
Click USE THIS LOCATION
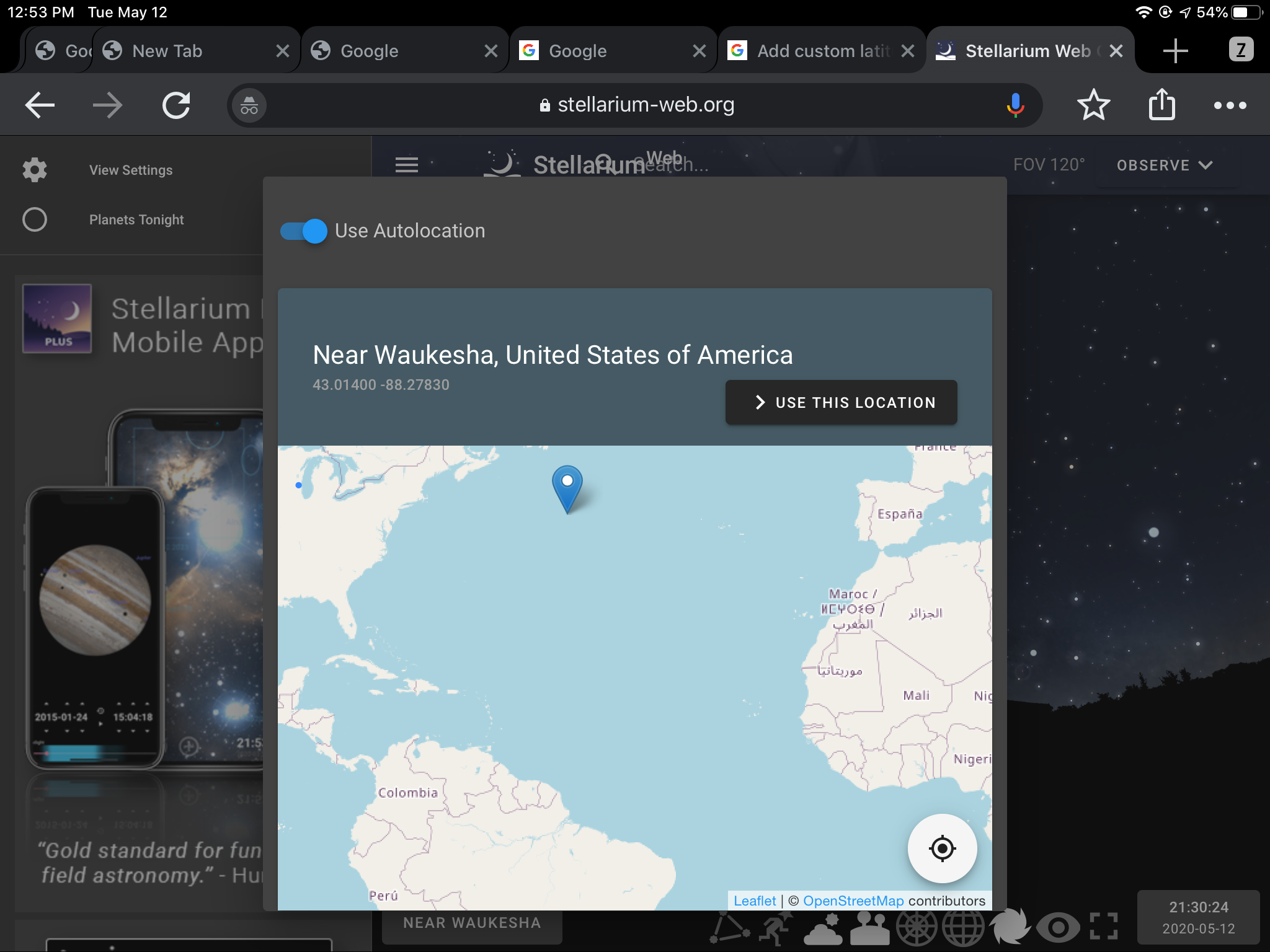point(841,402)
